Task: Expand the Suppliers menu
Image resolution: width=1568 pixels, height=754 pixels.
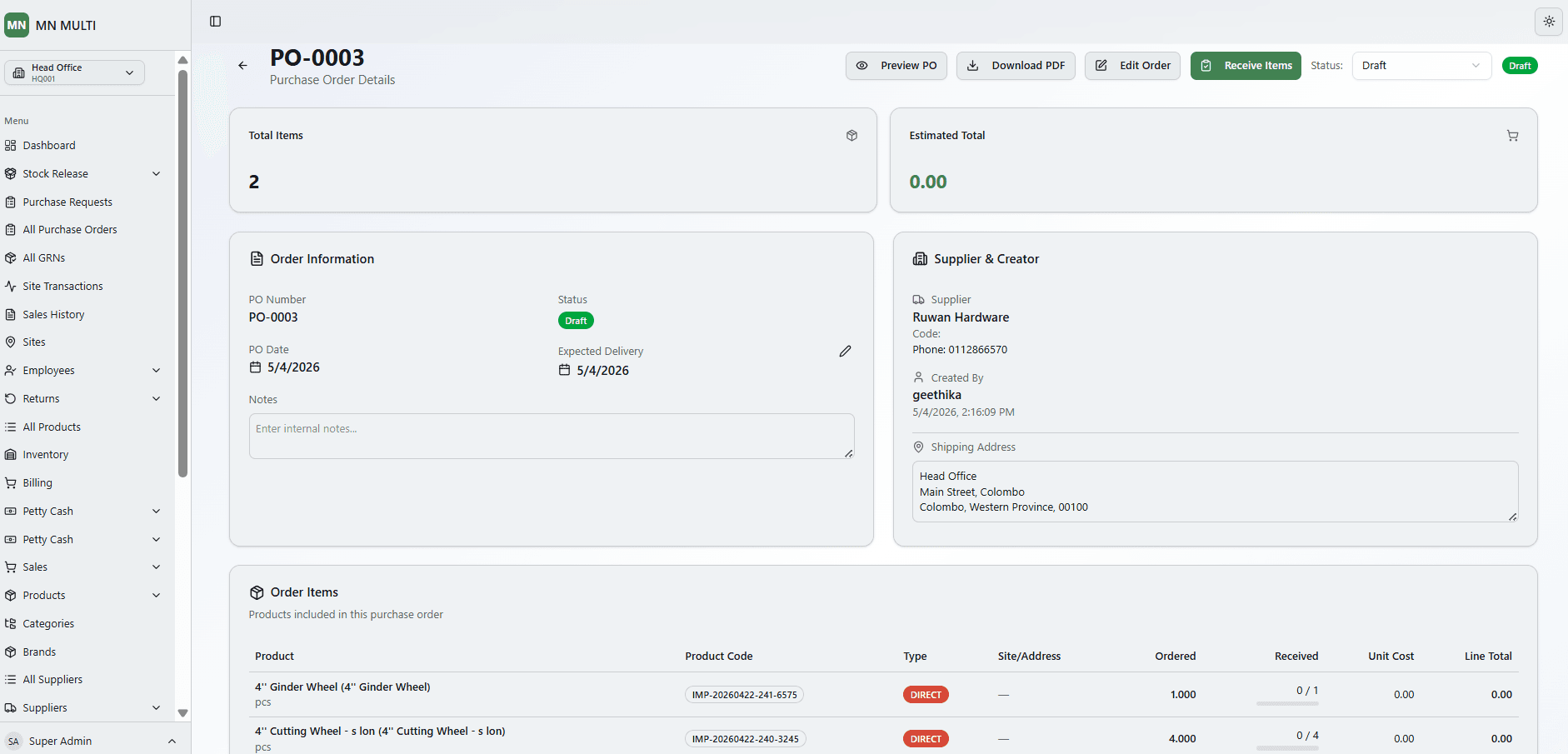Action: point(156,708)
